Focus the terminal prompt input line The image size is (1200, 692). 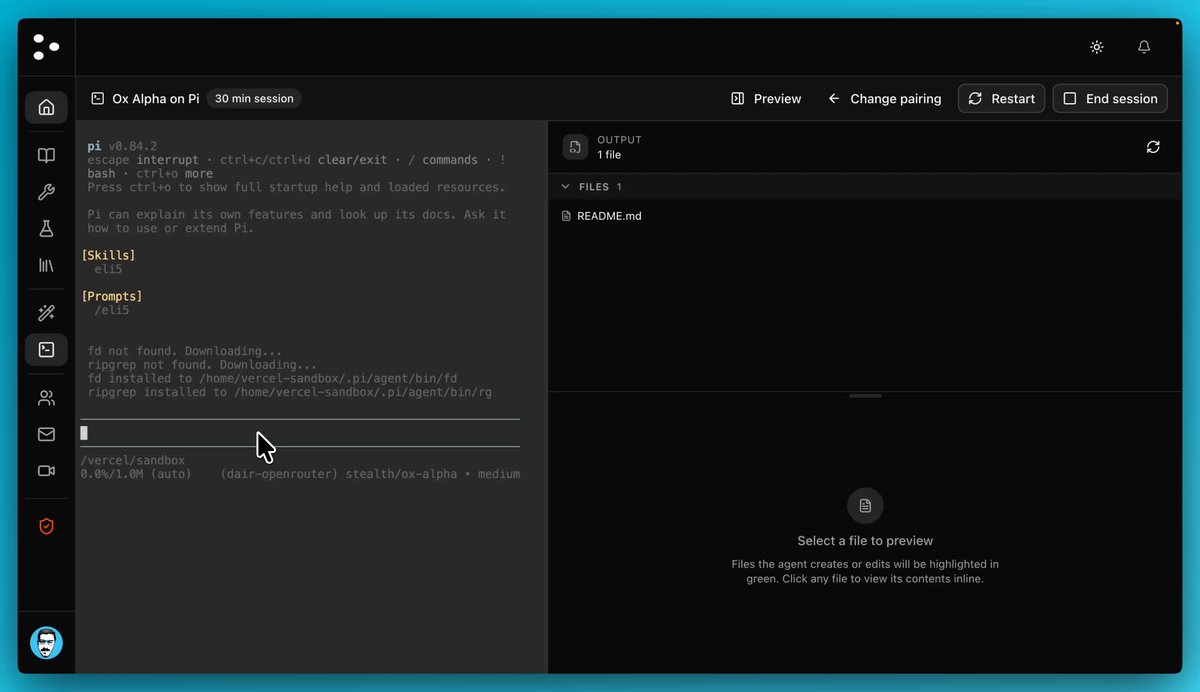pos(300,433)
